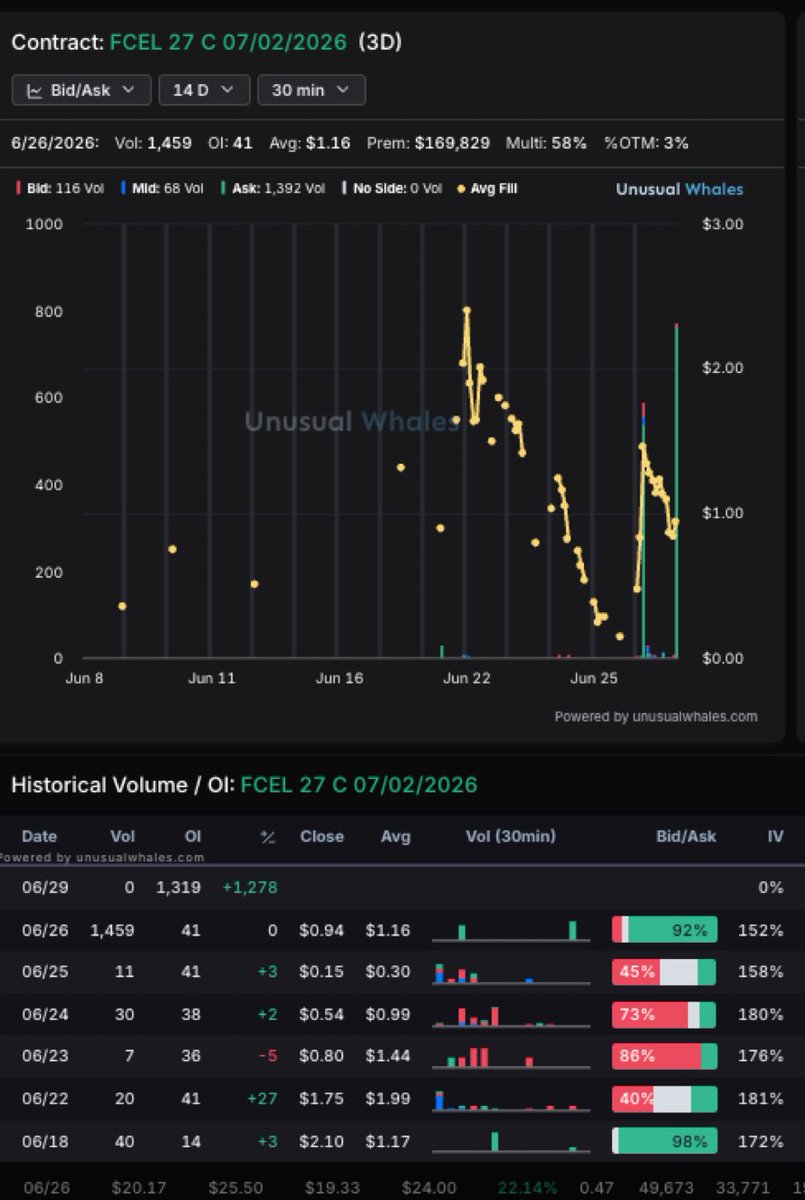Click the $2.10 close price cell
805x1200 pixels.
pyautogui.click(x=322, y=1141)
